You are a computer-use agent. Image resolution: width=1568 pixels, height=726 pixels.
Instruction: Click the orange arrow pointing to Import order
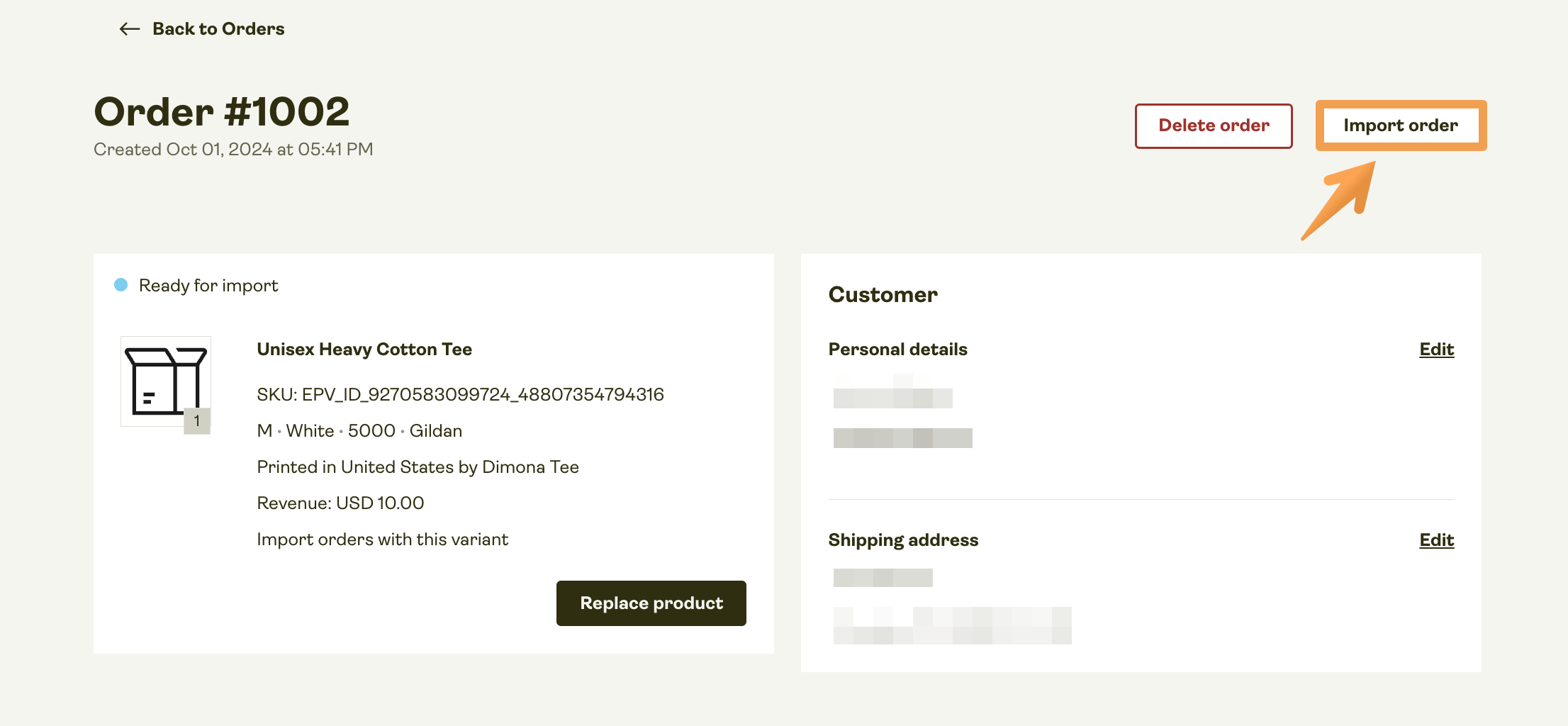(x=1340, y=200)
